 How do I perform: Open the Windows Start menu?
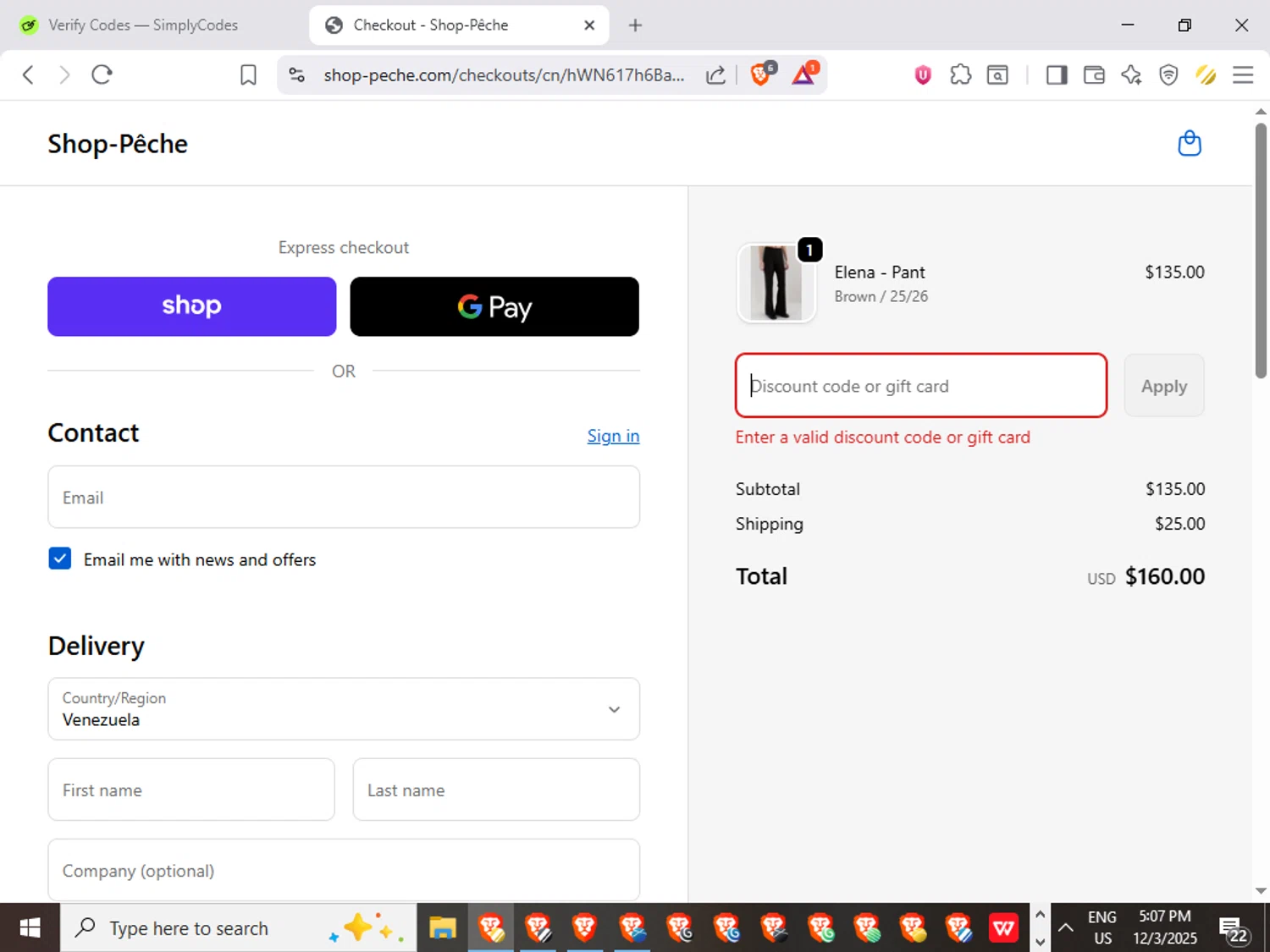click(30, 928)
